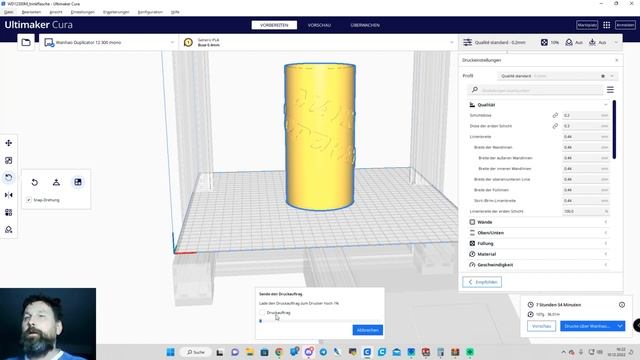
Task: Expand the Oben/Unten section
Action: pyautogui.click(x=539, y=233)
